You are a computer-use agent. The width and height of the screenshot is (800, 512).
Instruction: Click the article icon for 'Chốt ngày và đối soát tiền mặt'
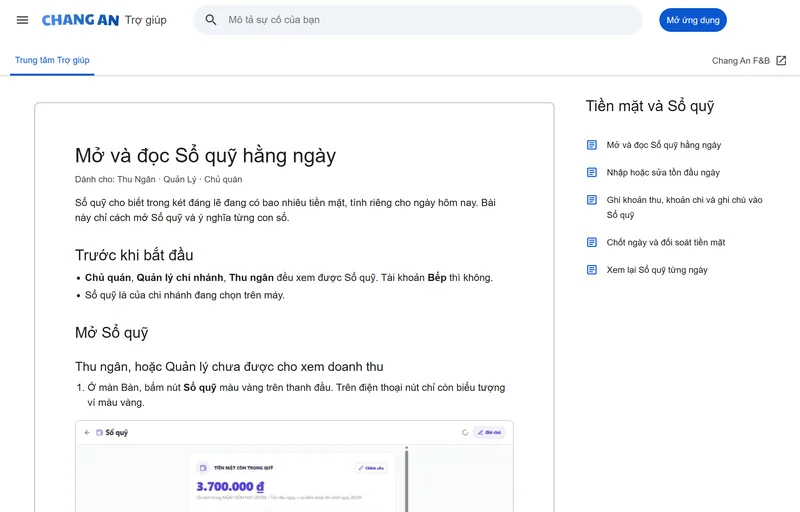pos(592,242)
